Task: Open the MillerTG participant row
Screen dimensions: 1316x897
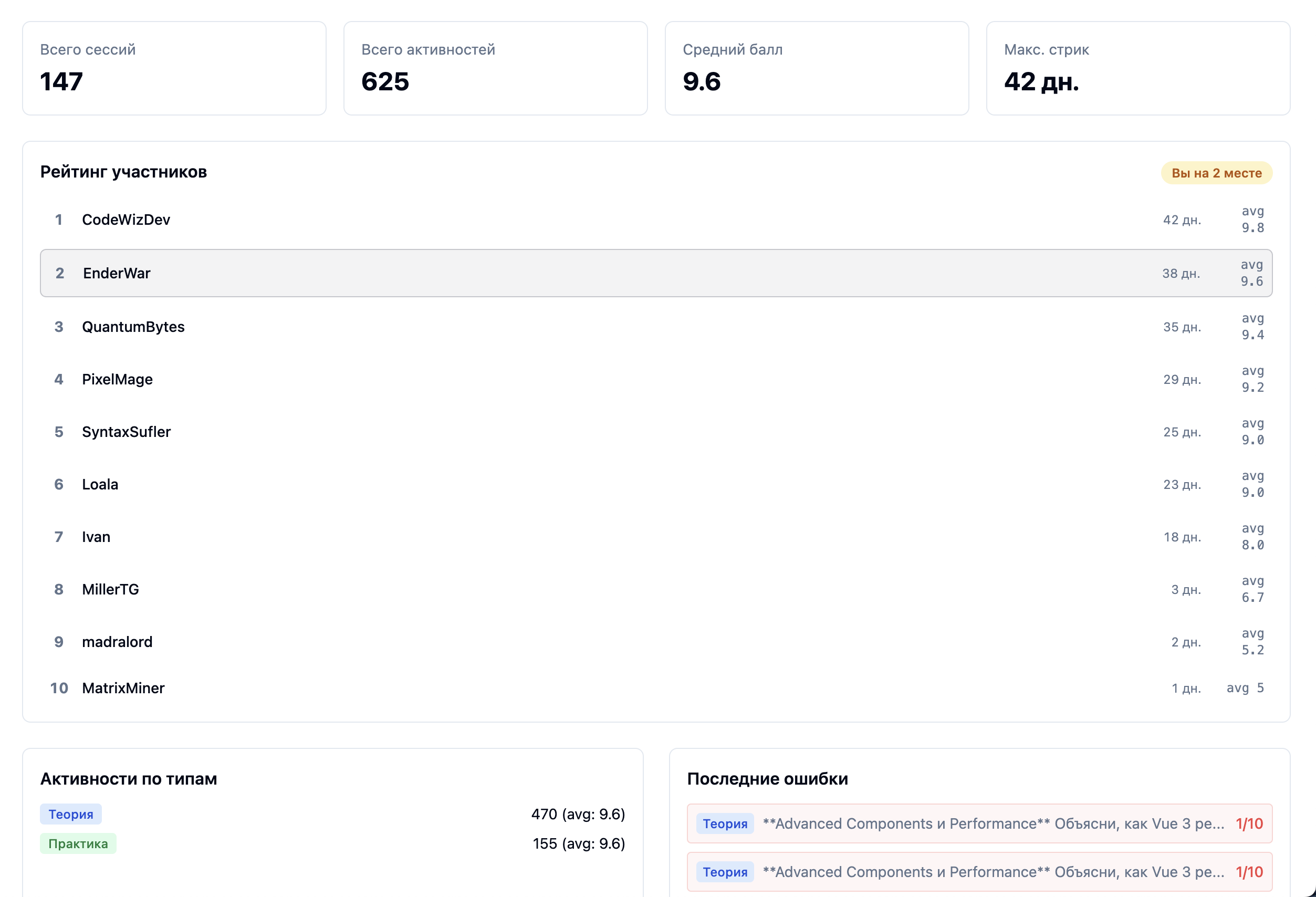Action: click(110, 589)
